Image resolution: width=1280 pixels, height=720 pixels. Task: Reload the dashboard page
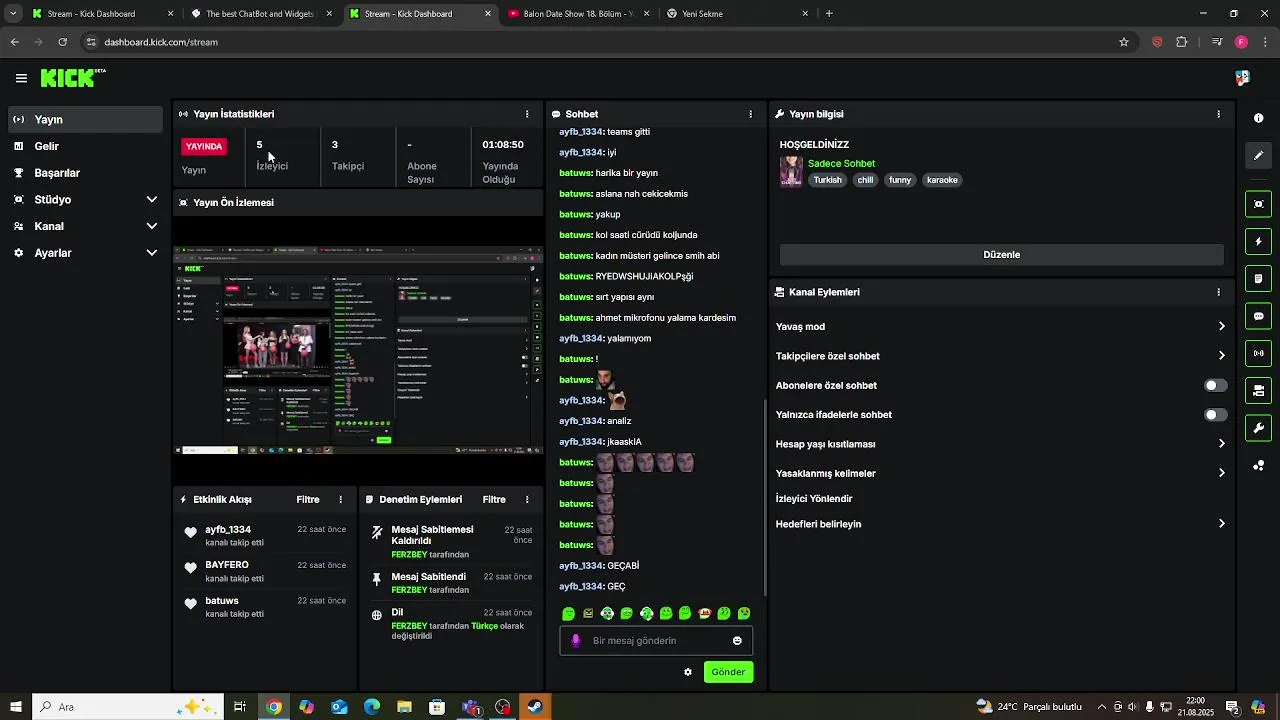pos(62,42)
